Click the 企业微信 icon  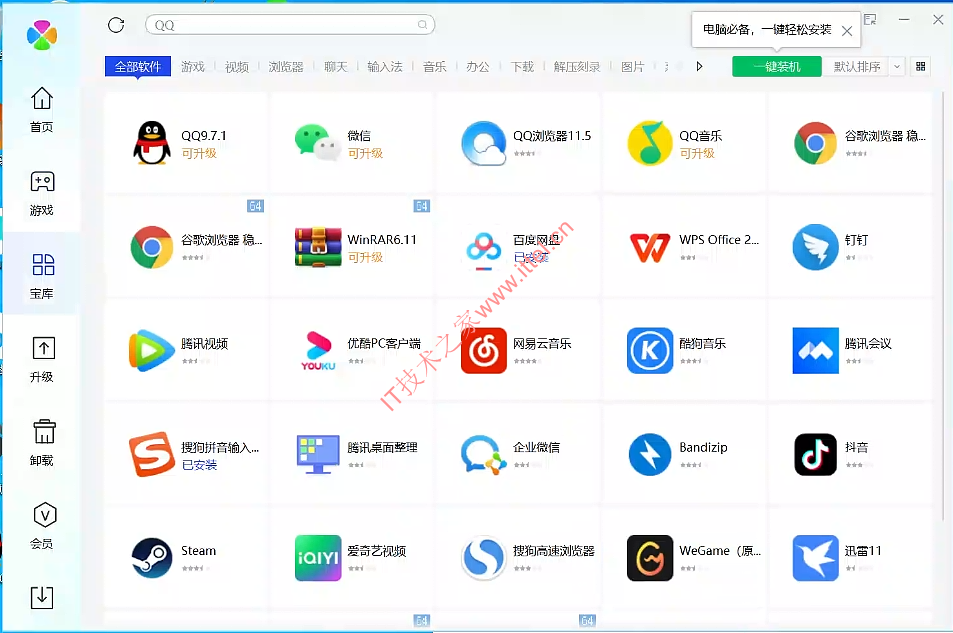[x=484, y=454]
